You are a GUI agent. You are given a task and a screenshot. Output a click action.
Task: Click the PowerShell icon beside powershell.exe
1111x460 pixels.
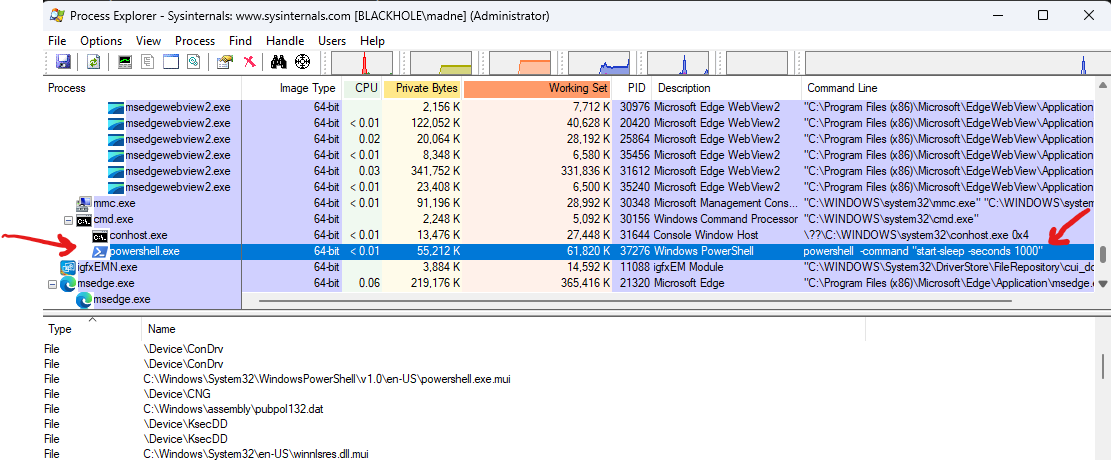pyautogui.click(x=100, y=251)
